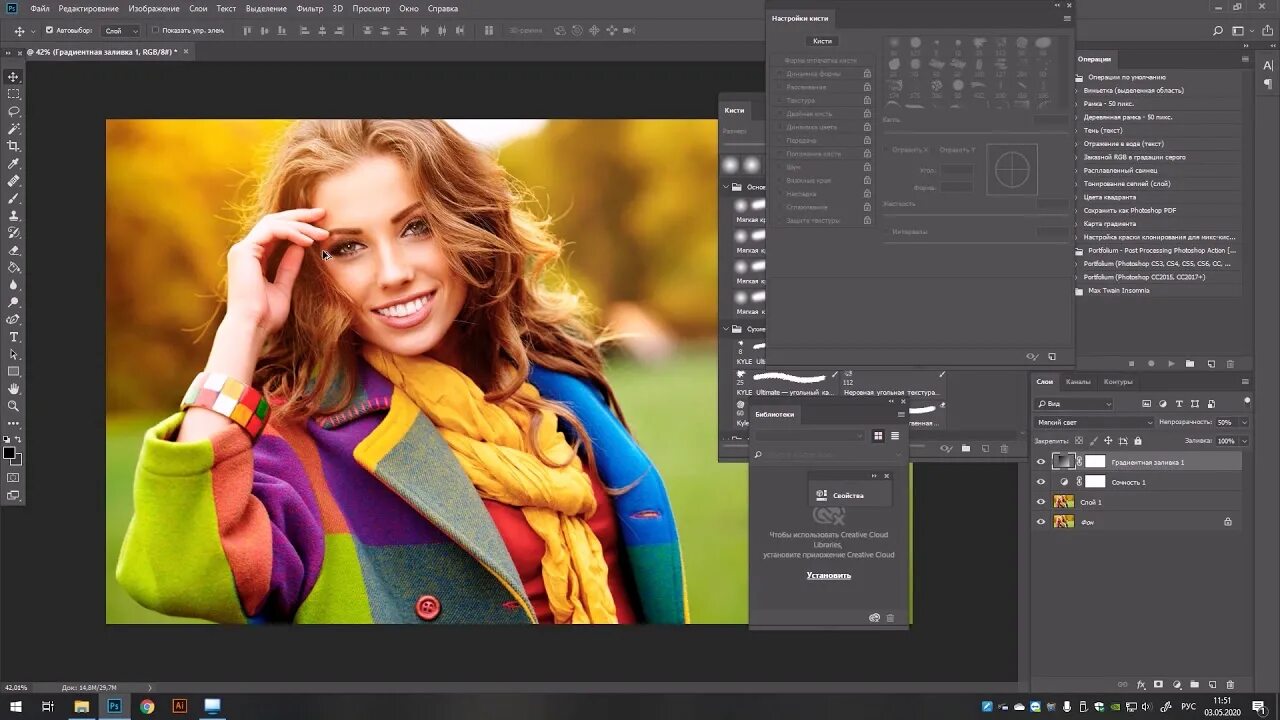
Task: Click the foreground color swatch
Action: pyautogui.click(x=9, y=453)
